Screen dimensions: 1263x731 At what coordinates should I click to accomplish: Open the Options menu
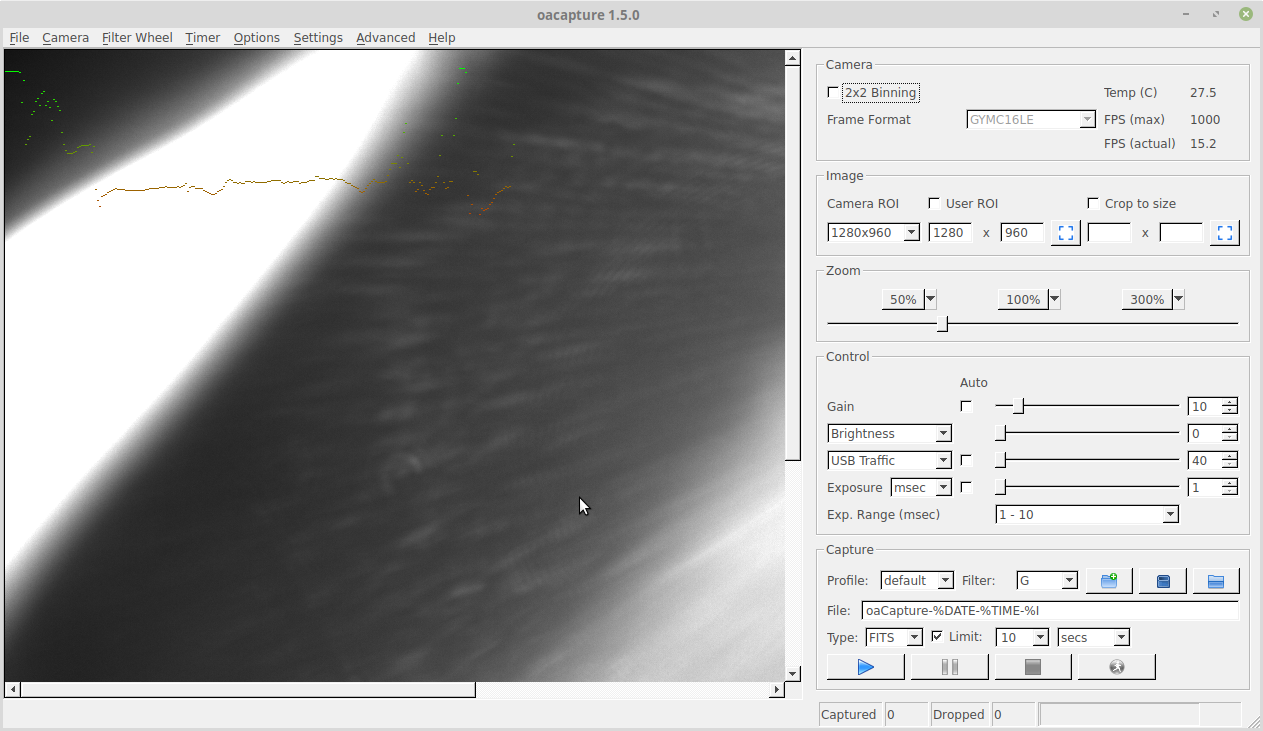tap(257, 37)
